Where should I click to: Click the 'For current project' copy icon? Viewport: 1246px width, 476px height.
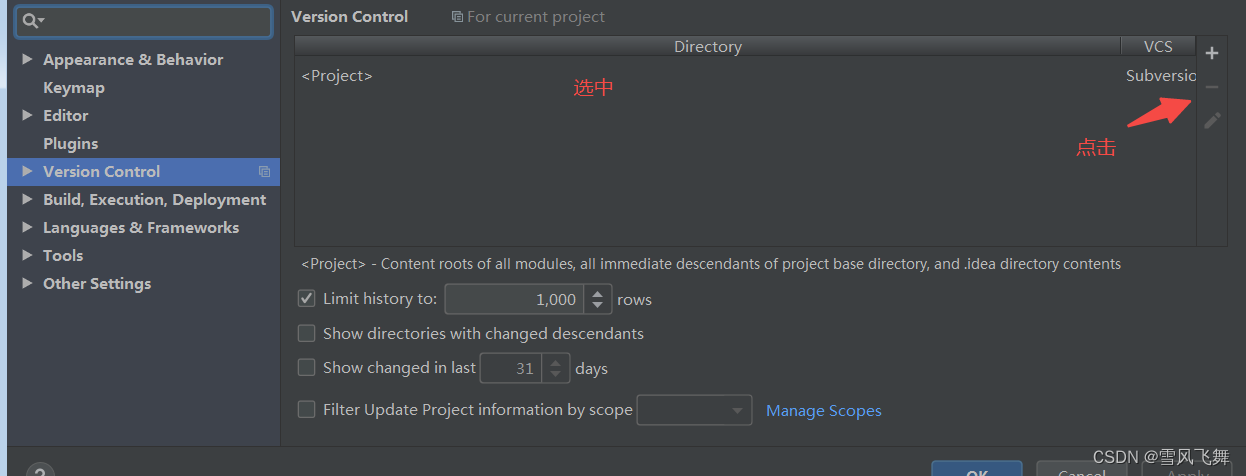click(457, 17)
